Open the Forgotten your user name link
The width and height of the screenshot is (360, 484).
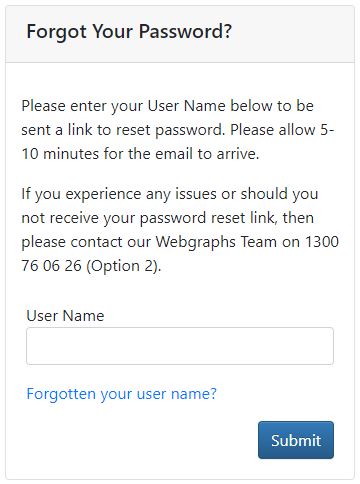coord(121,394)
